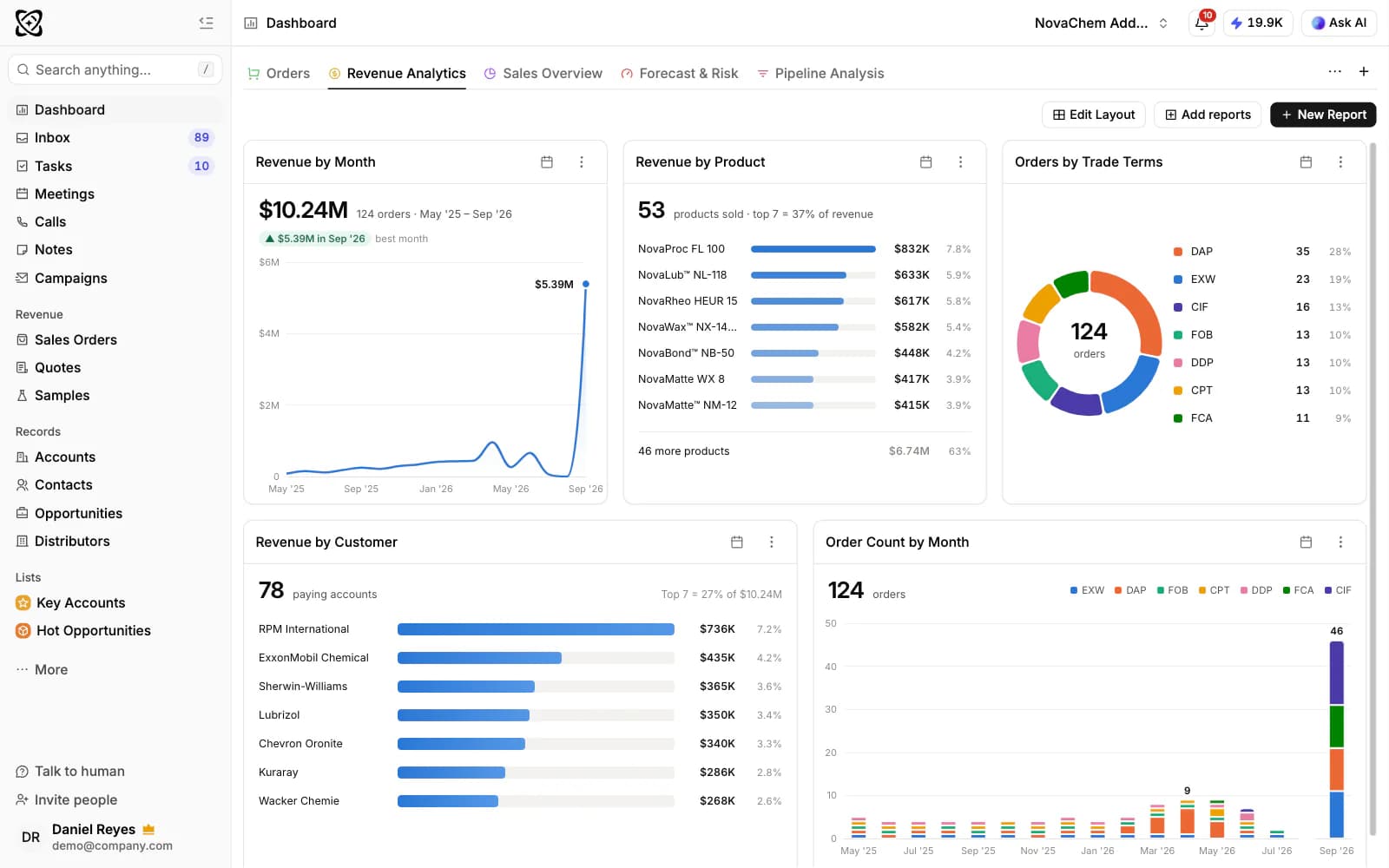Open Quotes page
This screenshot has width=1389, height=868.
[115, 367]
